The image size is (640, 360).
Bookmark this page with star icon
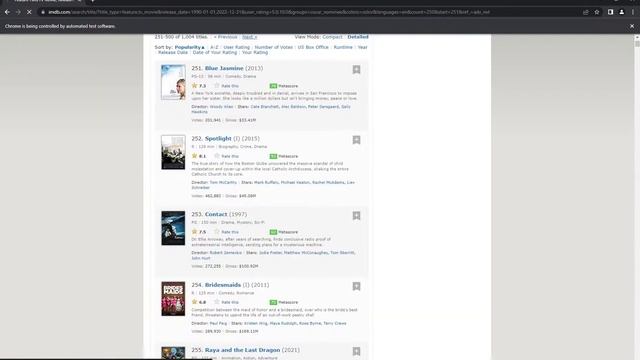coord(597,12)
